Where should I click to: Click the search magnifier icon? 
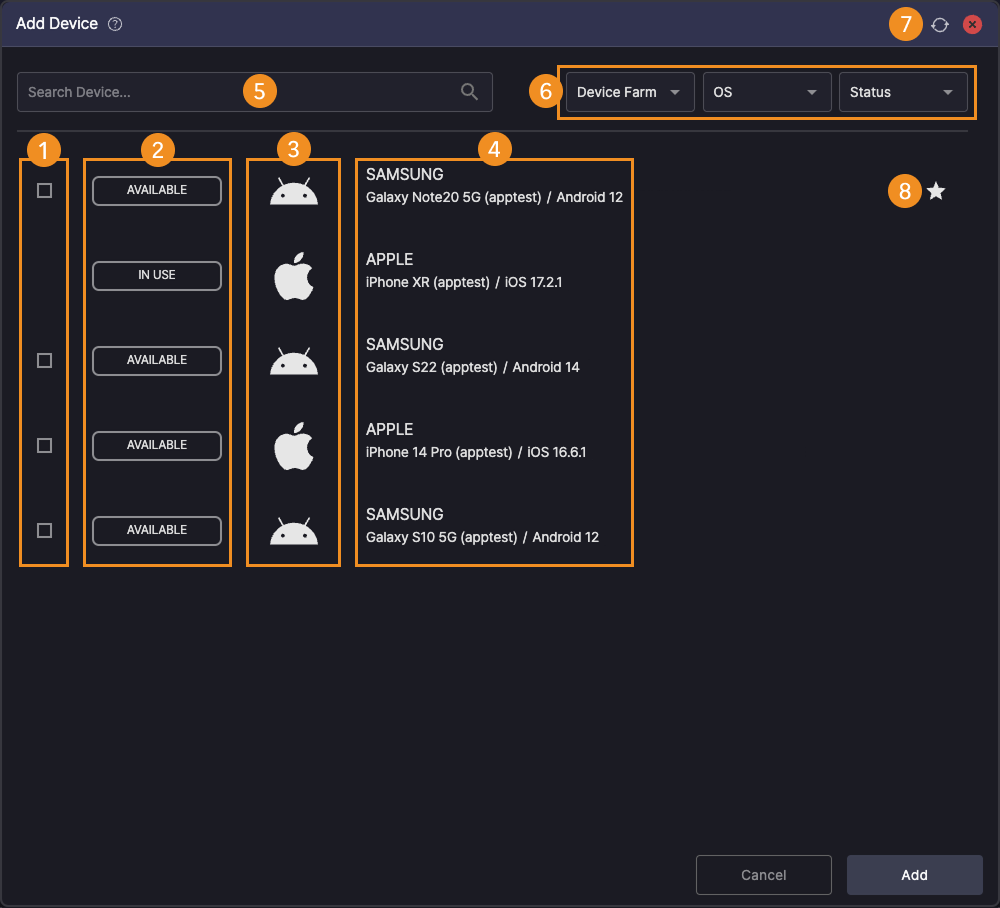(469, 92)
